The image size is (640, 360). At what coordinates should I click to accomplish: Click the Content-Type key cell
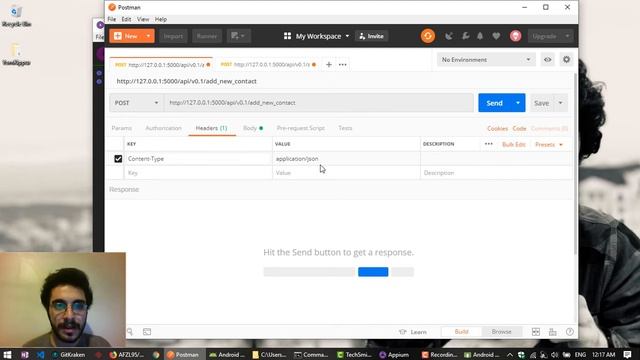[198, 159]
